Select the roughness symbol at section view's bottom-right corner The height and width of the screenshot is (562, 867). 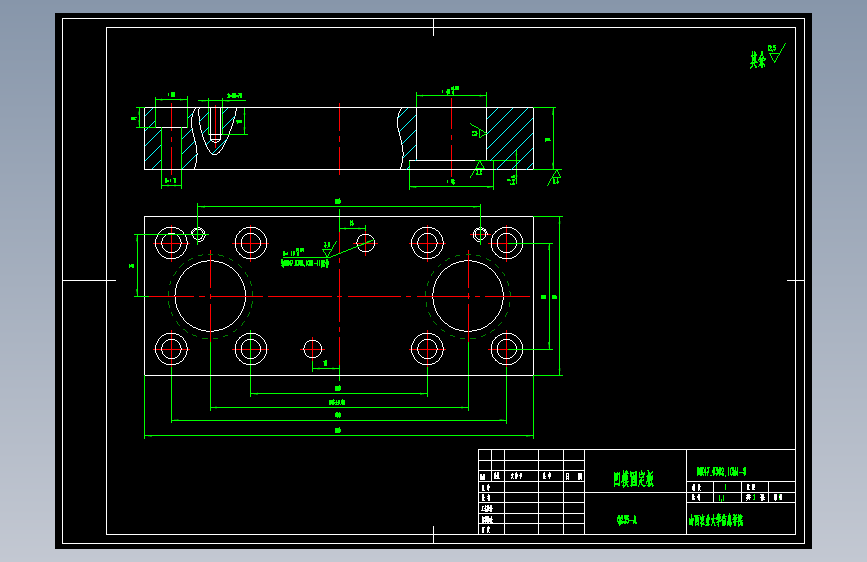pyautogui.click(x=555, y=178)
